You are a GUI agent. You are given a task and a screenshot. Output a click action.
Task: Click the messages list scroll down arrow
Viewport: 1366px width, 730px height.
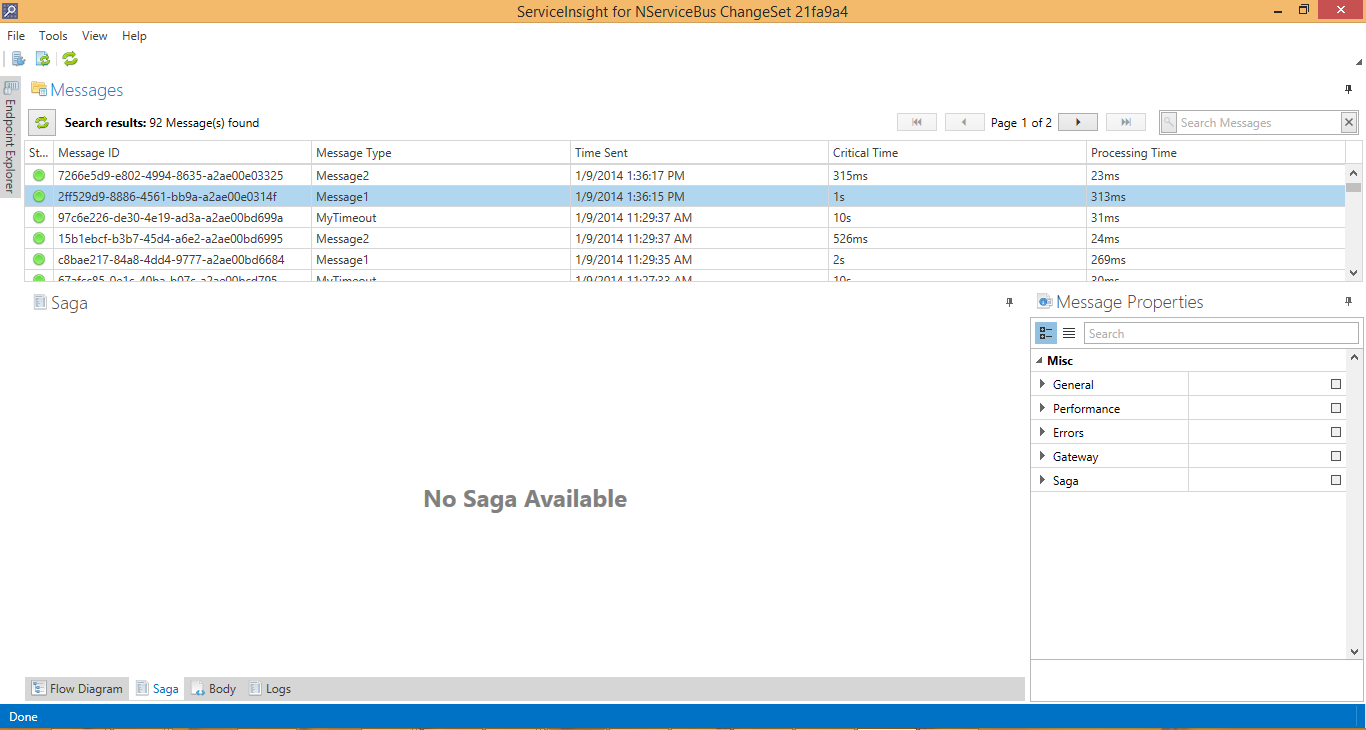tap(1354, 273)
